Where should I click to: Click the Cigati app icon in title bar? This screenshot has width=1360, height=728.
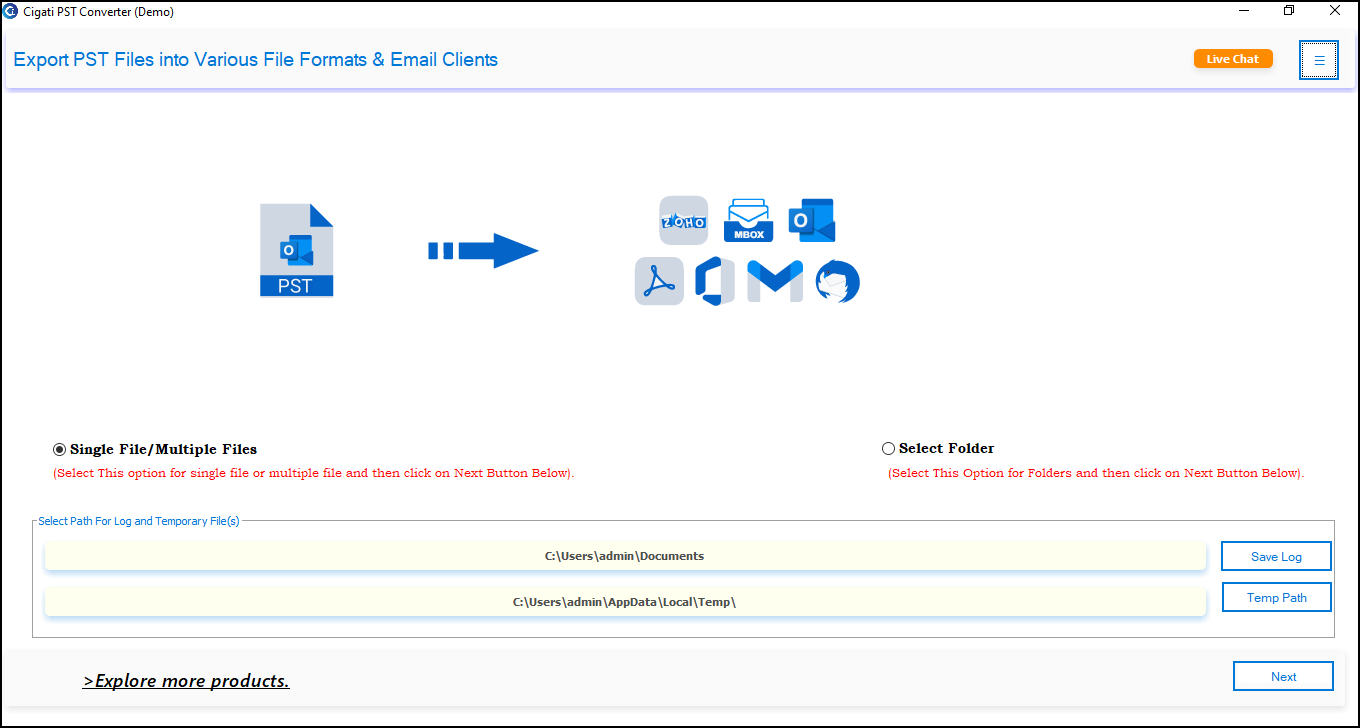[10, 11]
